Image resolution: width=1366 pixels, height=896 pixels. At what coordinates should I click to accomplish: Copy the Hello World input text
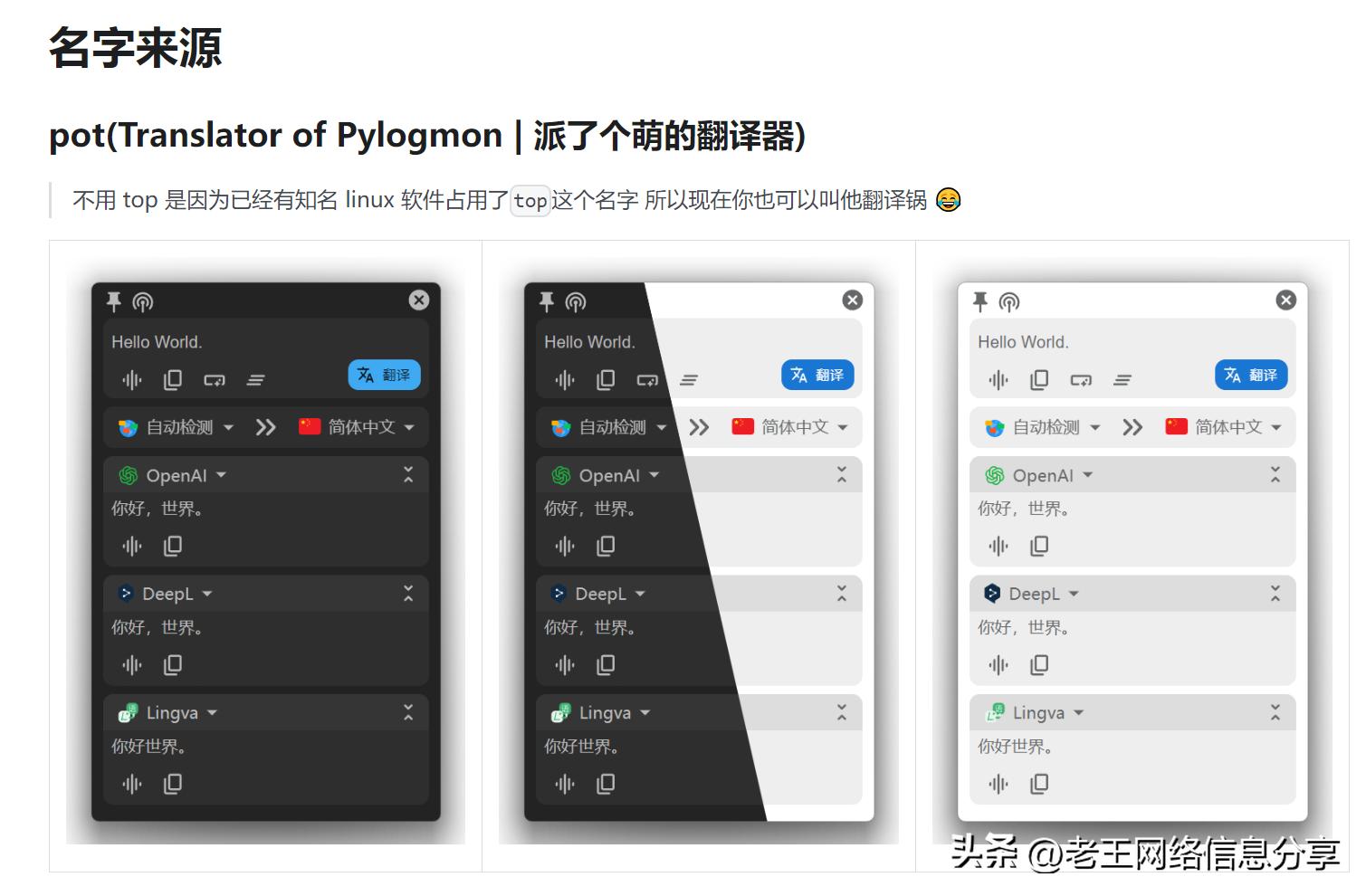coord(172,379)
